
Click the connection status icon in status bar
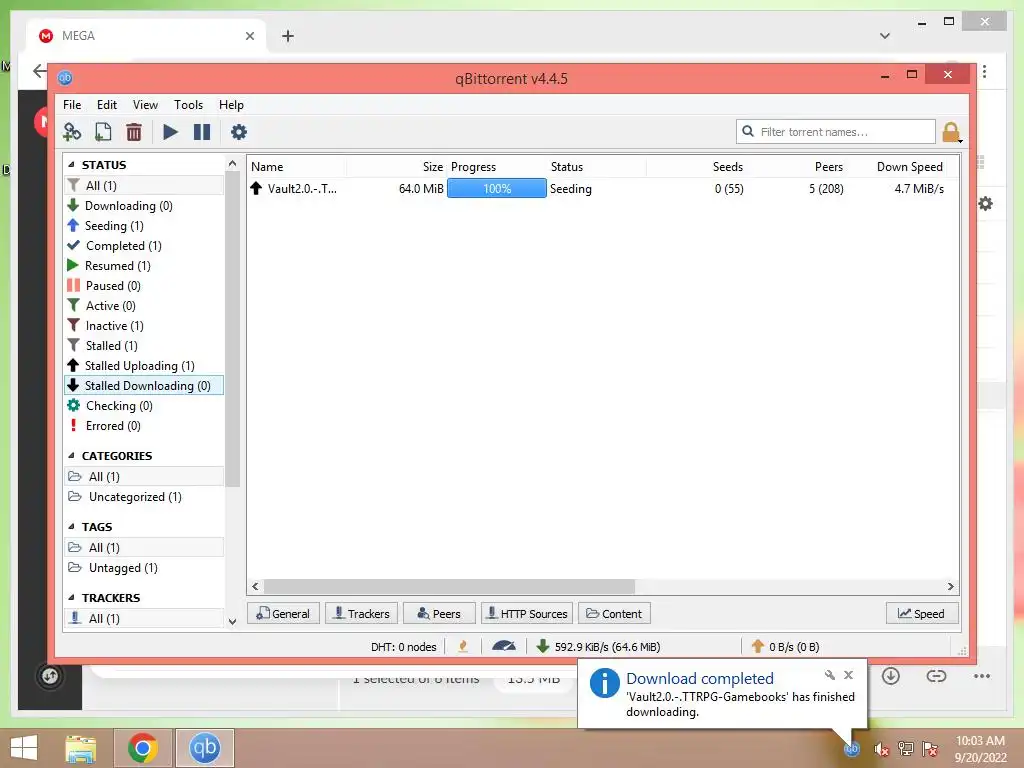click(x=464, y=647)
